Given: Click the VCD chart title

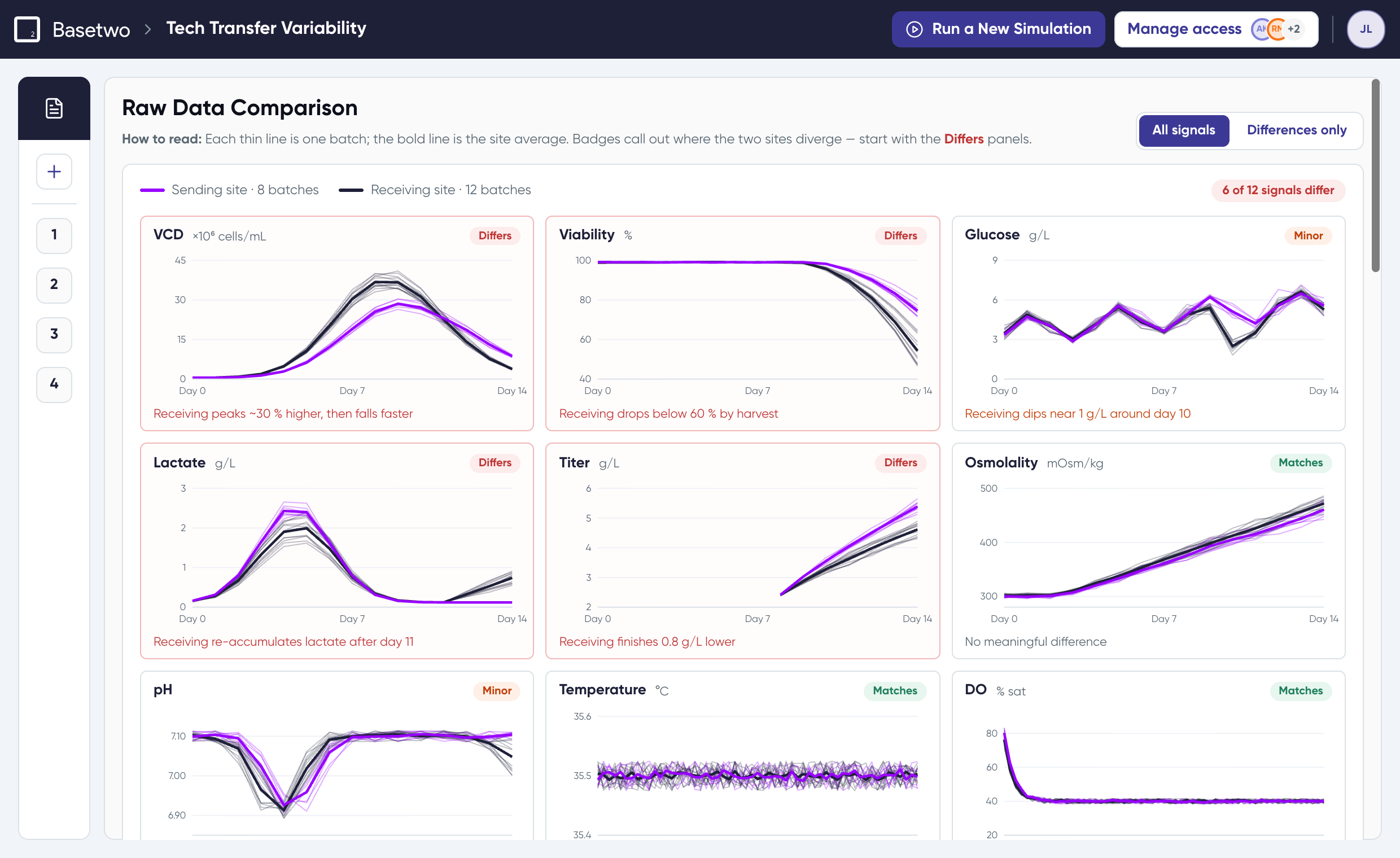Looking at the screenshot, I should pyautogui.click(x=168, y=235).
